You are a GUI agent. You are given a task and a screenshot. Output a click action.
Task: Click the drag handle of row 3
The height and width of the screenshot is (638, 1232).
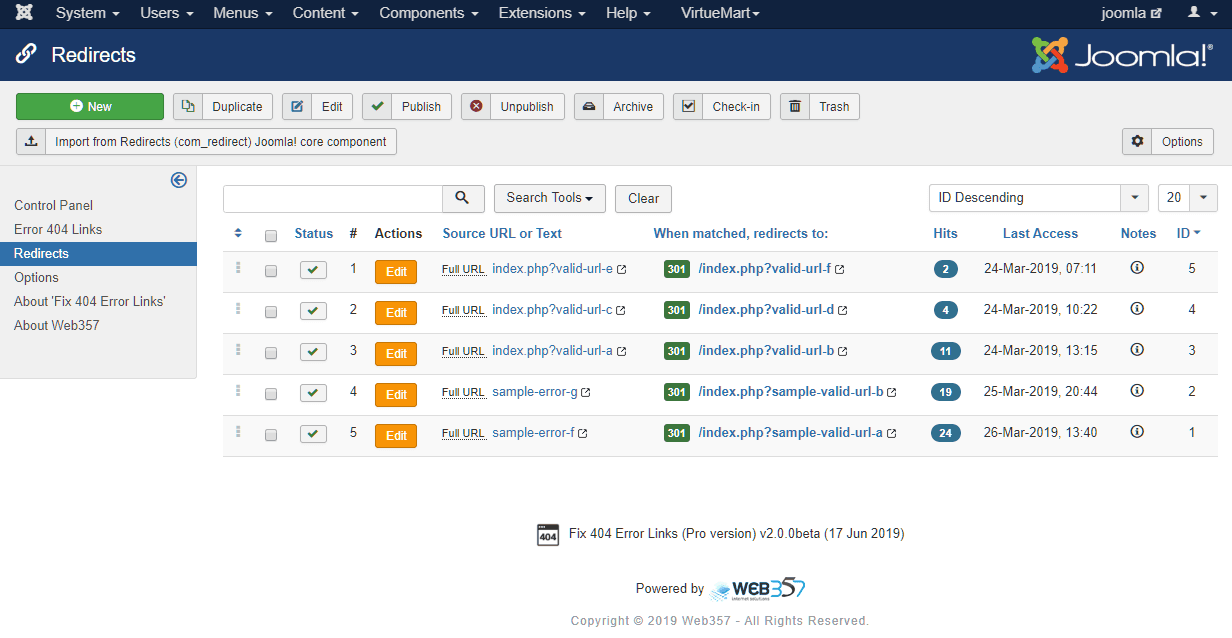tap(238, 350)
